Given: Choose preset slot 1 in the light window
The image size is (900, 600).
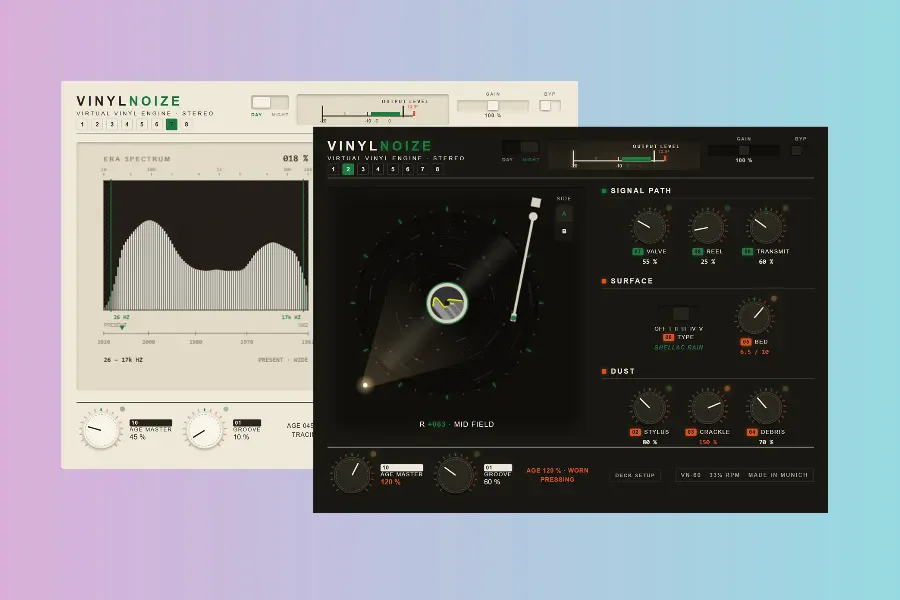Looking at the screenshot, I should (82, 124).
